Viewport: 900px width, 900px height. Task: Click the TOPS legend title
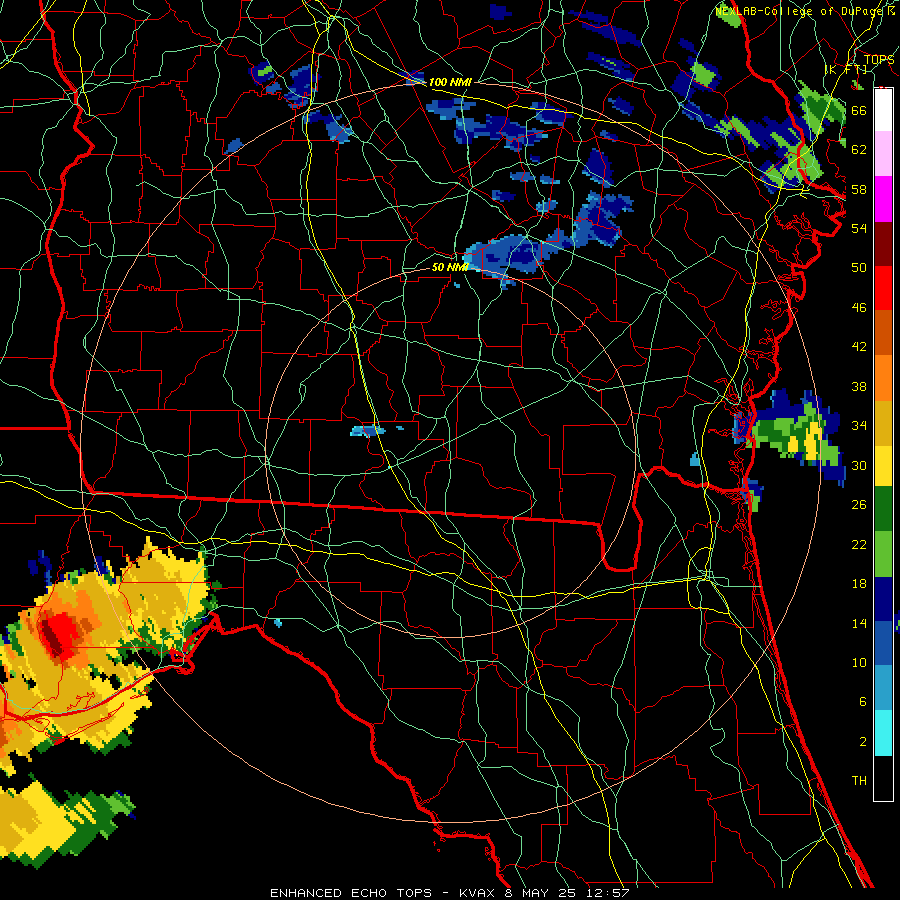pyautogui.click(x=878, y=59)
